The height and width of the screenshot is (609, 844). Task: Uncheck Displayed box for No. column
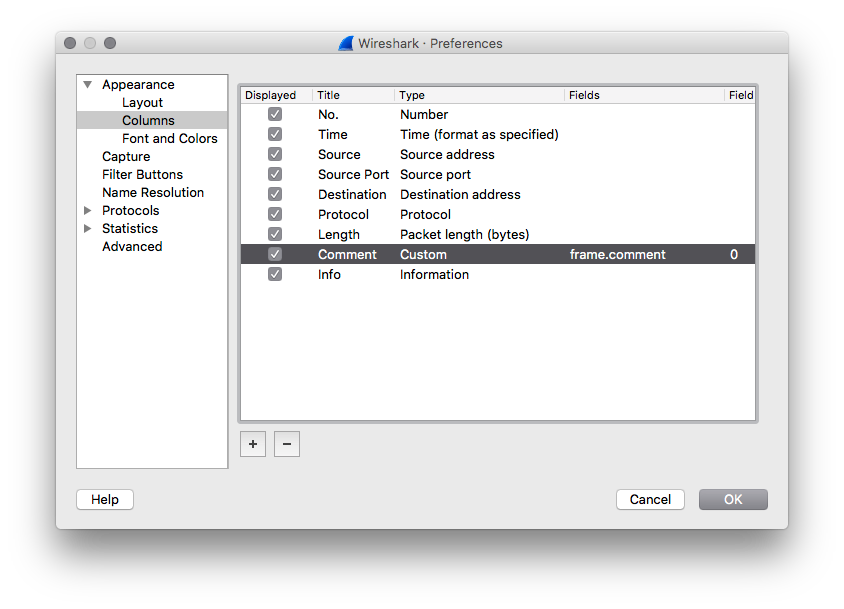click(275, 114)
